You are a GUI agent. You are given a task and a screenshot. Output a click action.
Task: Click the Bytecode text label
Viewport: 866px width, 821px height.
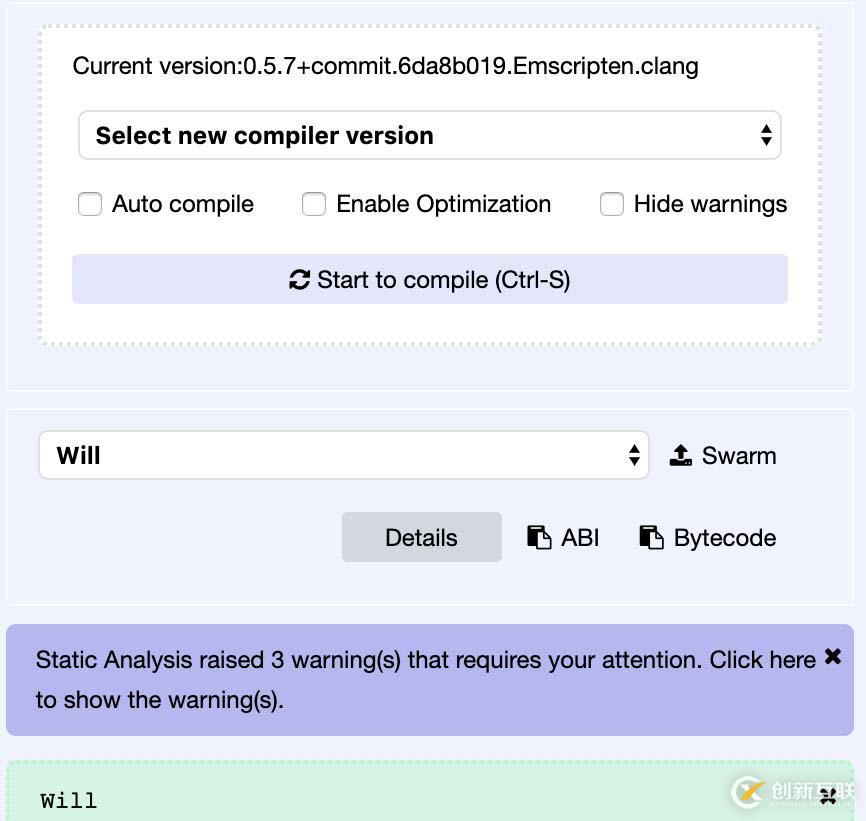point(725,538)
